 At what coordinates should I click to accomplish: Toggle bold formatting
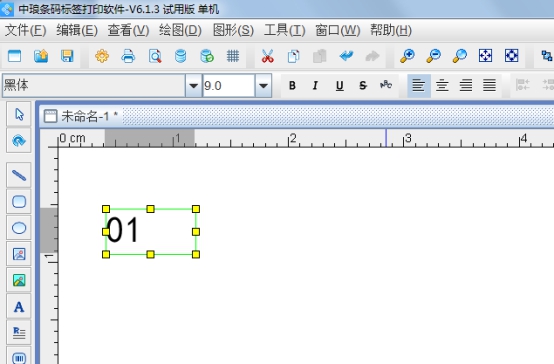coord(292,86)
